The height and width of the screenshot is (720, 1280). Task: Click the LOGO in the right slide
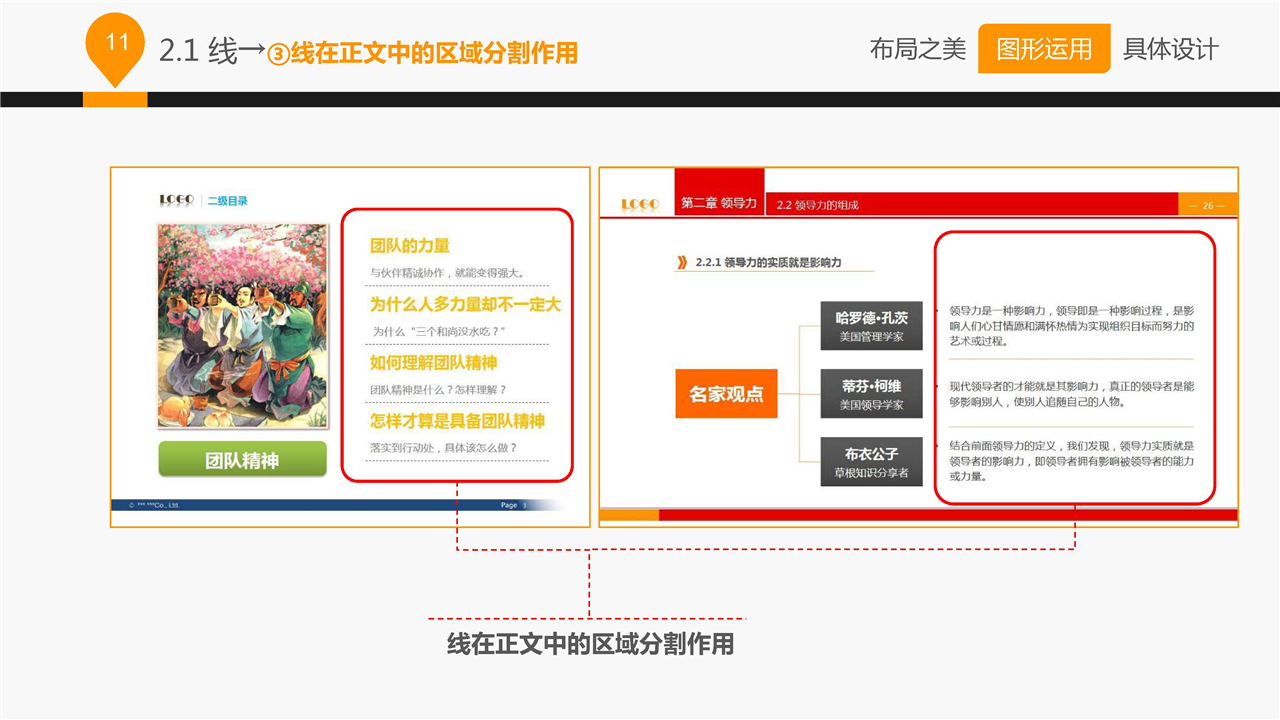[x=640, y=204]
